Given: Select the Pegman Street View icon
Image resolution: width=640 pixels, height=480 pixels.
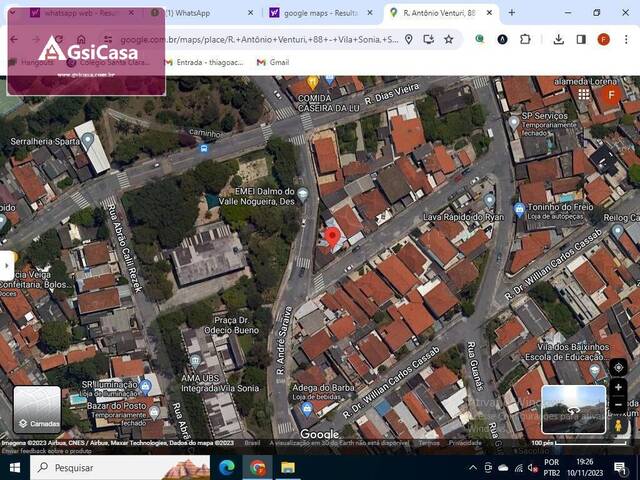Looking at the screenshot, I should point(618,425).
